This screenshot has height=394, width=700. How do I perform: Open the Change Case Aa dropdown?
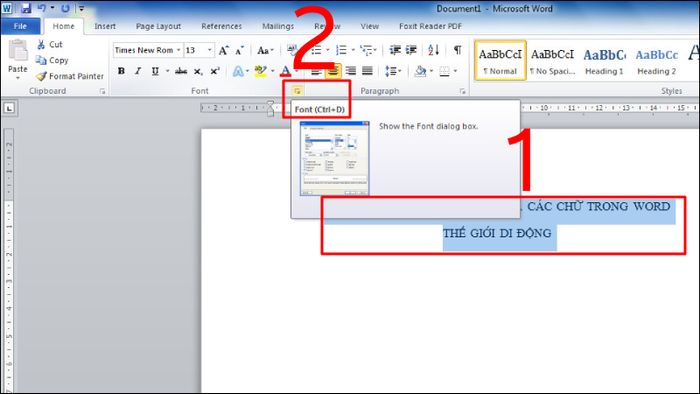click(x=265, y=50)
